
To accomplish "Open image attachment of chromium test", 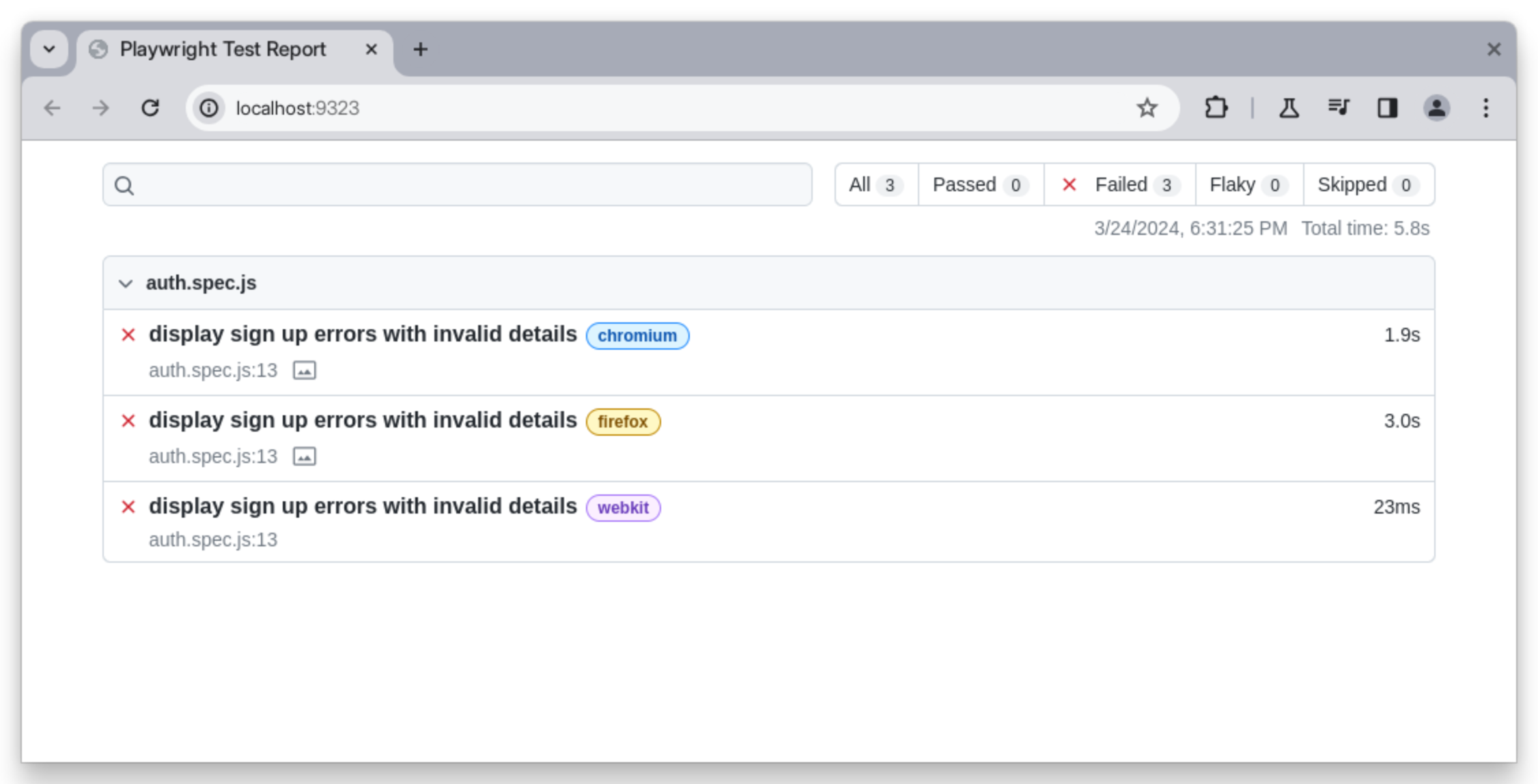I will point(305,370).
